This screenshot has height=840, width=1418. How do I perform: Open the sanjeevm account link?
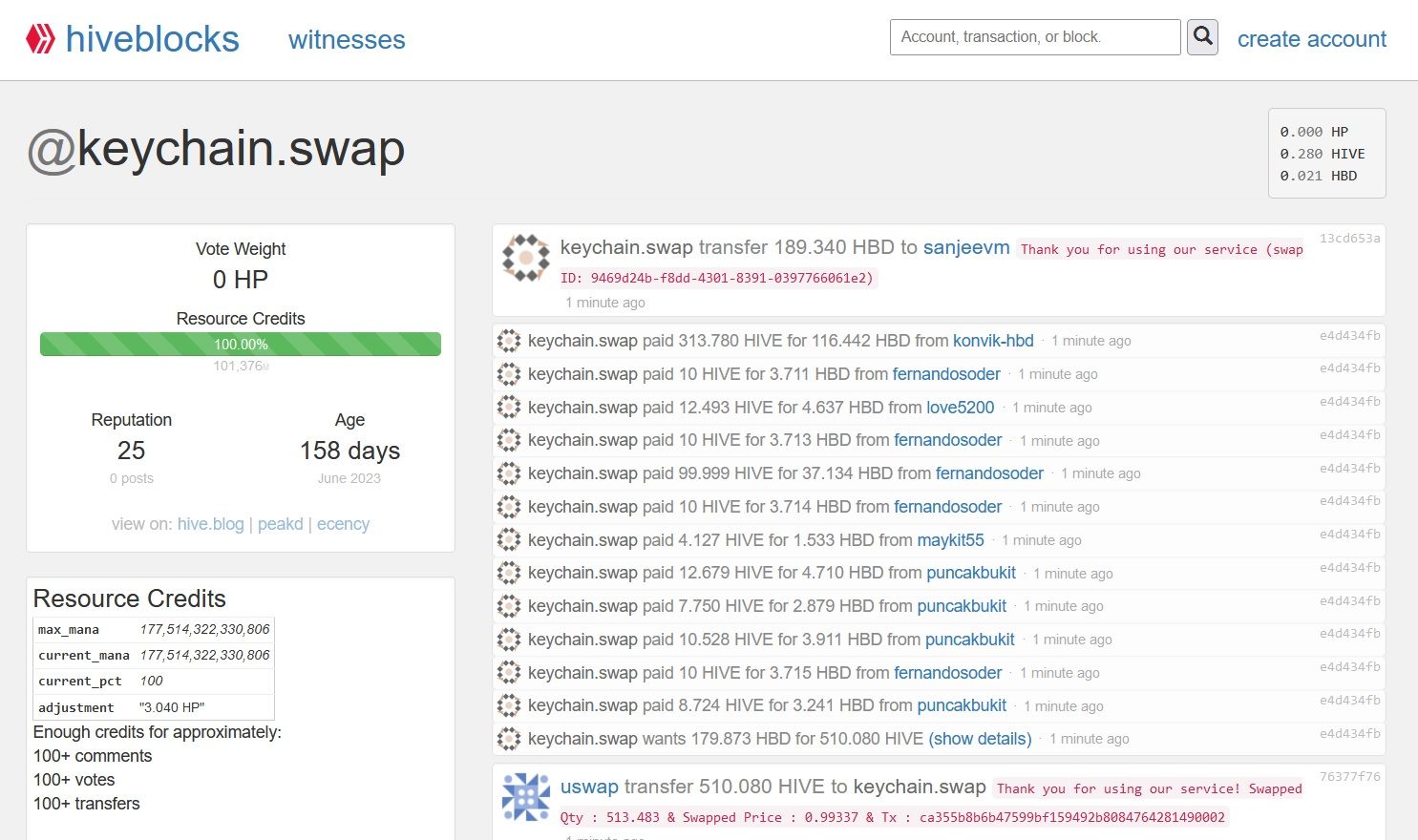(966, 247)
